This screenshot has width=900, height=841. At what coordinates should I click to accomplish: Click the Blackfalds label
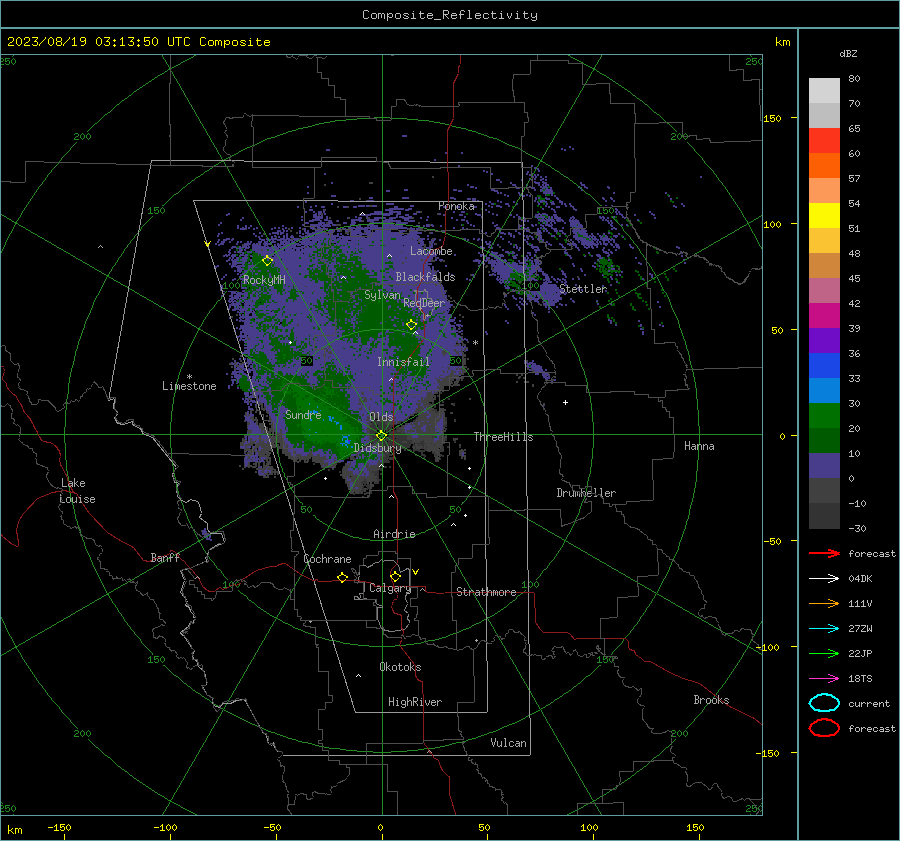pos(425,277)
